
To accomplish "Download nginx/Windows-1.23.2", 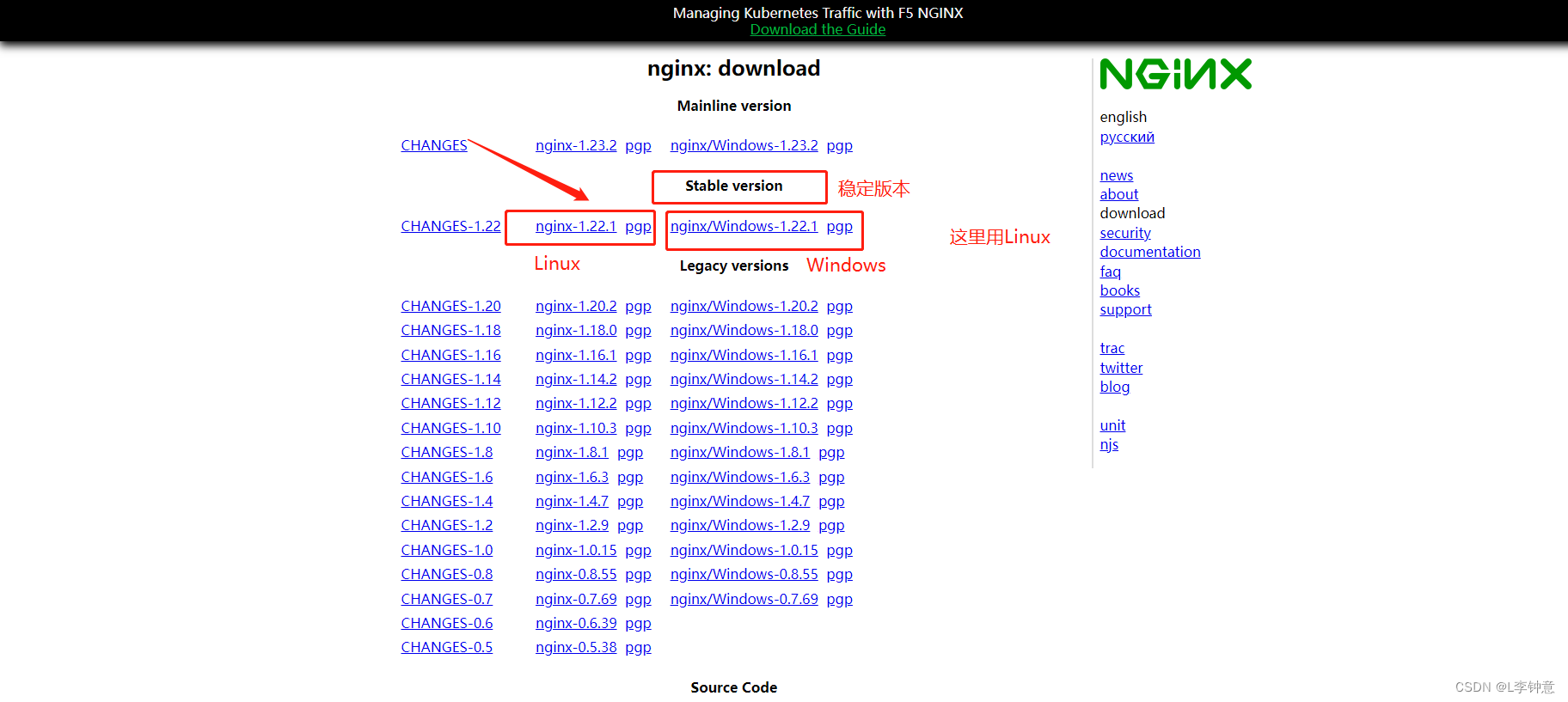I will point(744,145).
